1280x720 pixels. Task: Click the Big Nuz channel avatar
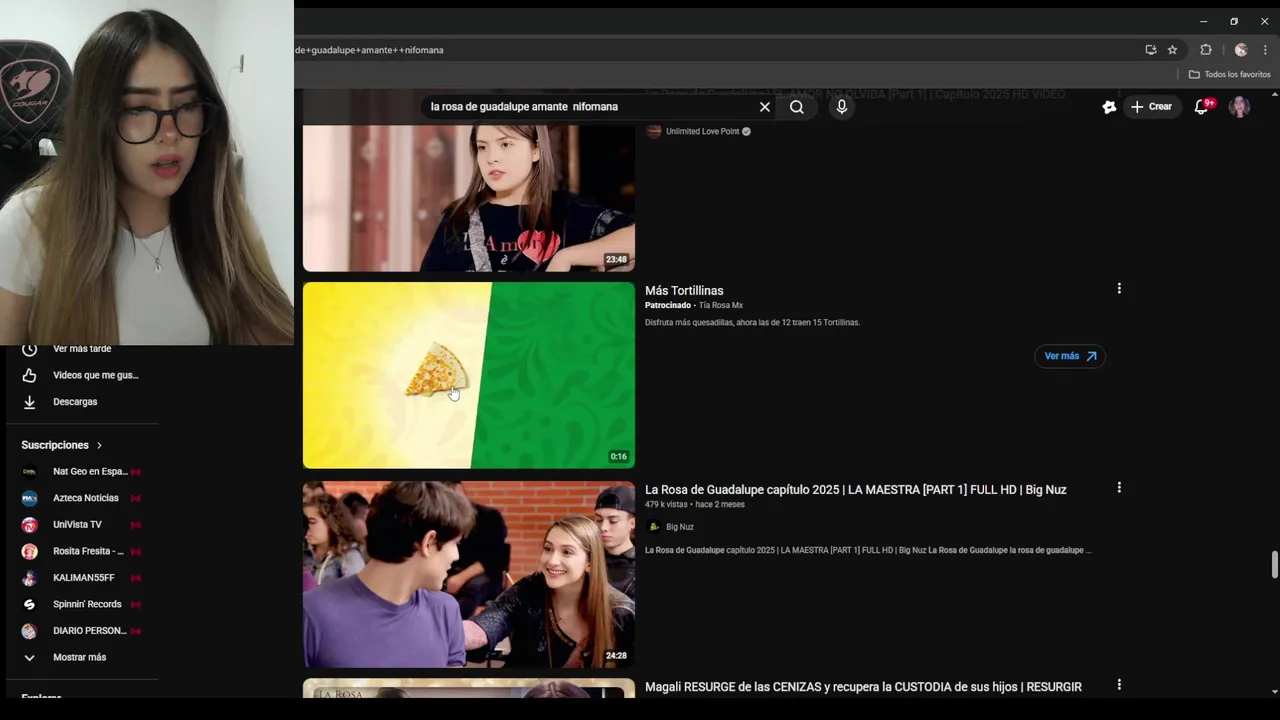click(x=654, y=527)
